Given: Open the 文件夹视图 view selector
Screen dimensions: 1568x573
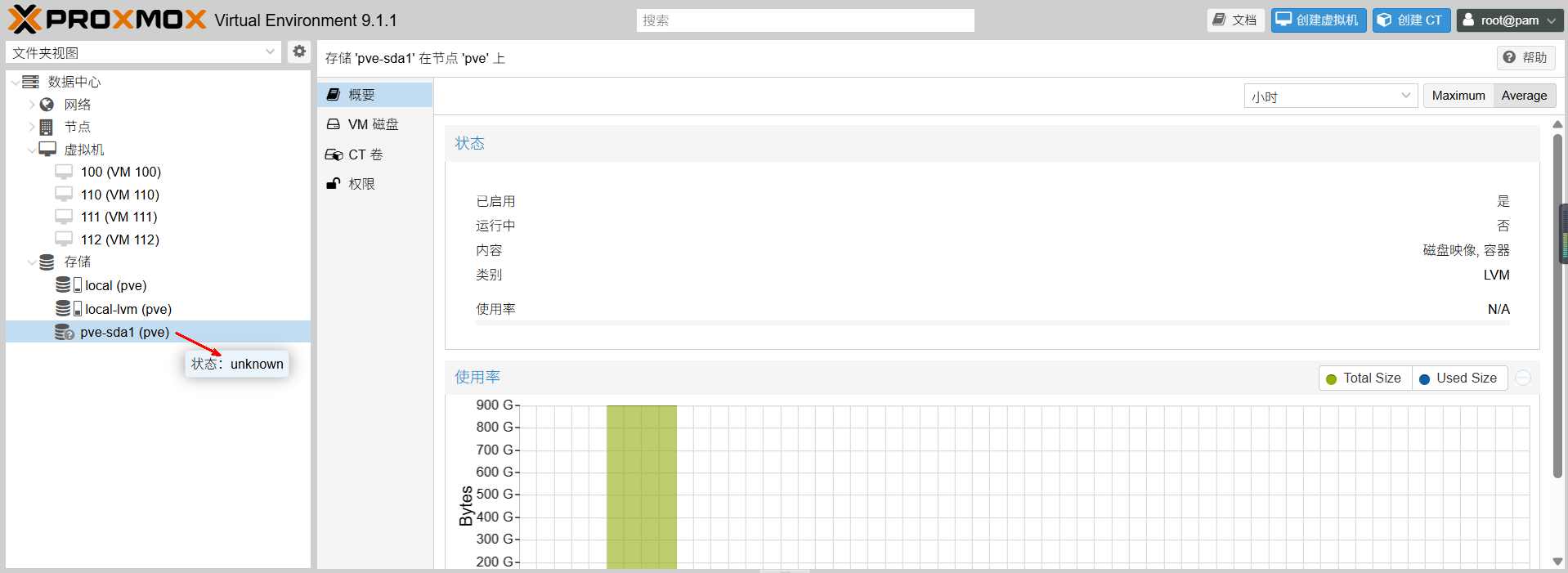Looking at the screenshot, I should point(143,52).
